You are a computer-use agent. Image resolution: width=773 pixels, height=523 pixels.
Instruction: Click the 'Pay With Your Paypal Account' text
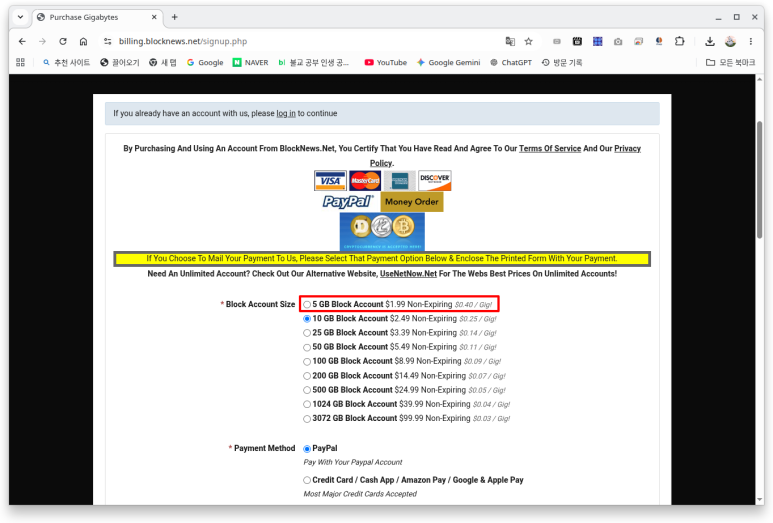(353, 462)
